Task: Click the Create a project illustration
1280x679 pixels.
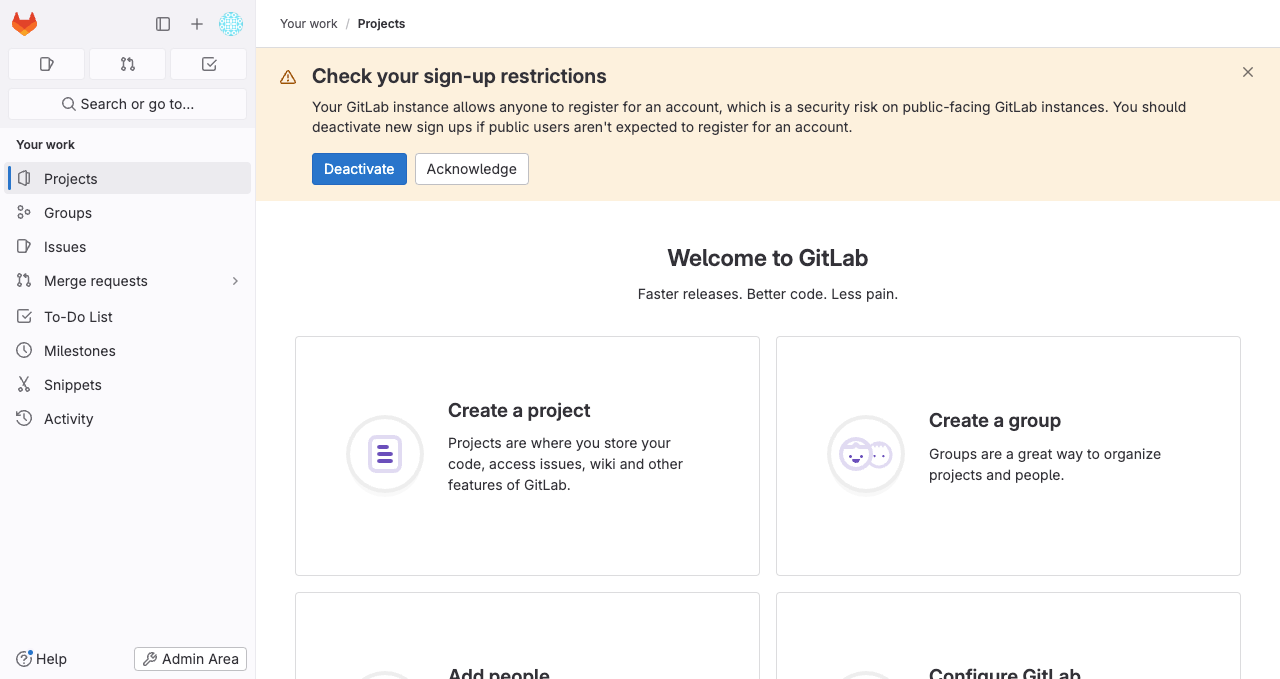Action: 385,454
